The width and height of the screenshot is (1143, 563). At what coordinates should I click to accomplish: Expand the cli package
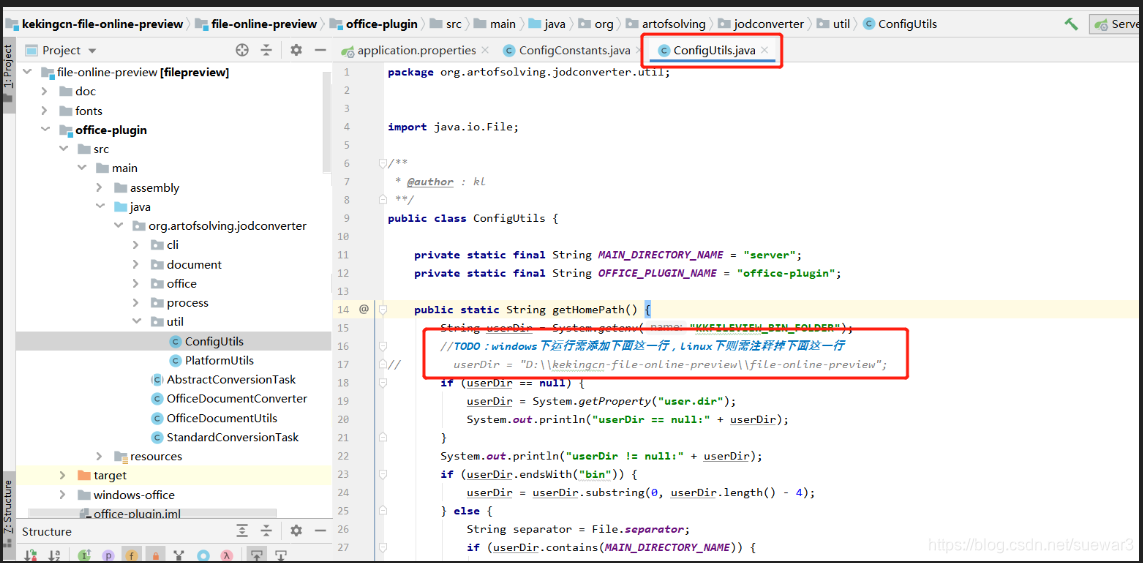click(x=136, y=245)
